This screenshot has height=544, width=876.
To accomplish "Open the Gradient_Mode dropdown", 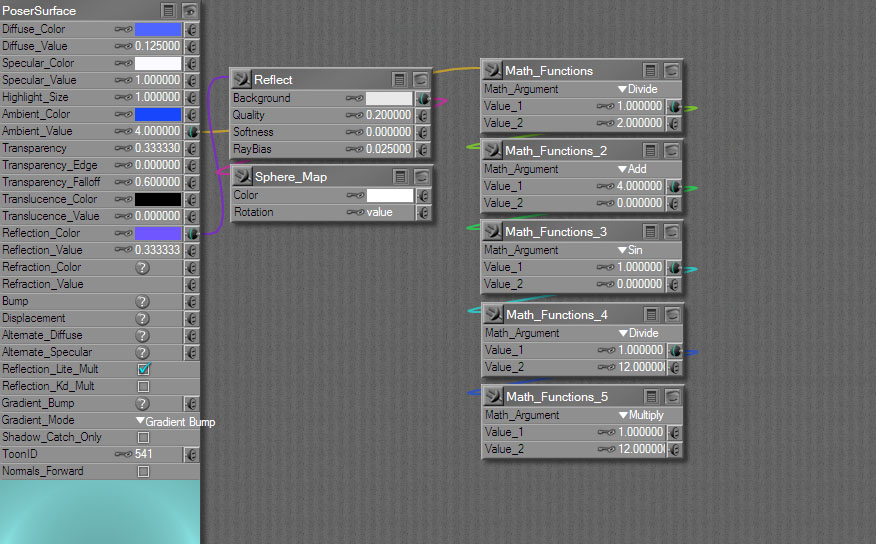I will pyautogui.click(x=174, y=421).
